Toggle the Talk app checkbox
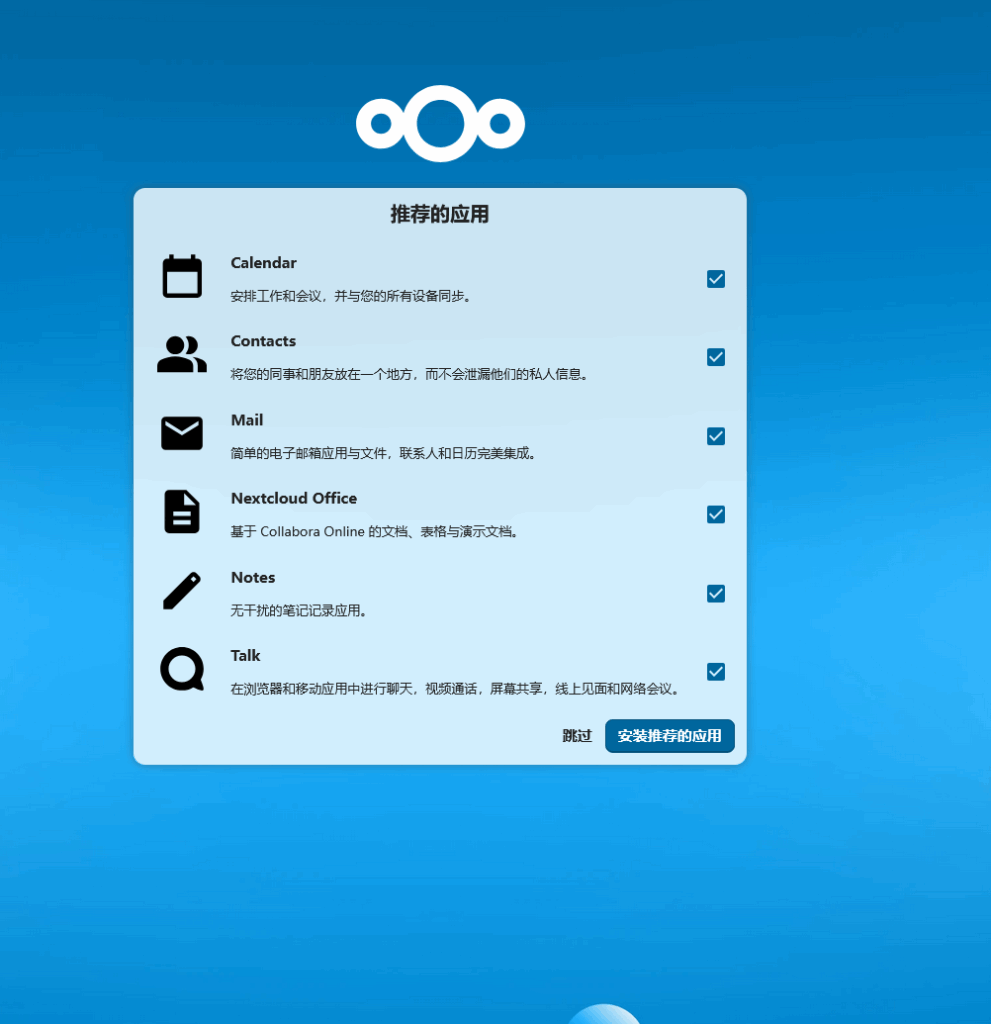The image size is (991, 1024). coord(716,671)
